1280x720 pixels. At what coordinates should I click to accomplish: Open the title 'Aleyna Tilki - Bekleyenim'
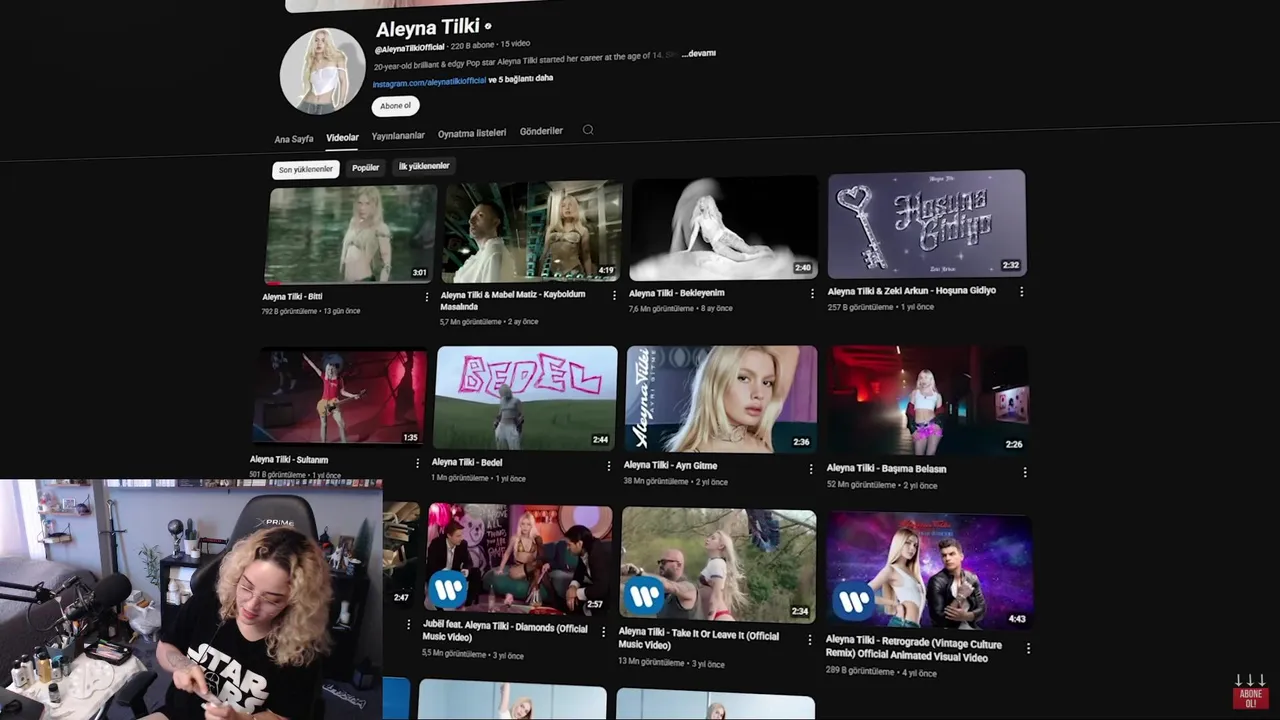(676, 293)
